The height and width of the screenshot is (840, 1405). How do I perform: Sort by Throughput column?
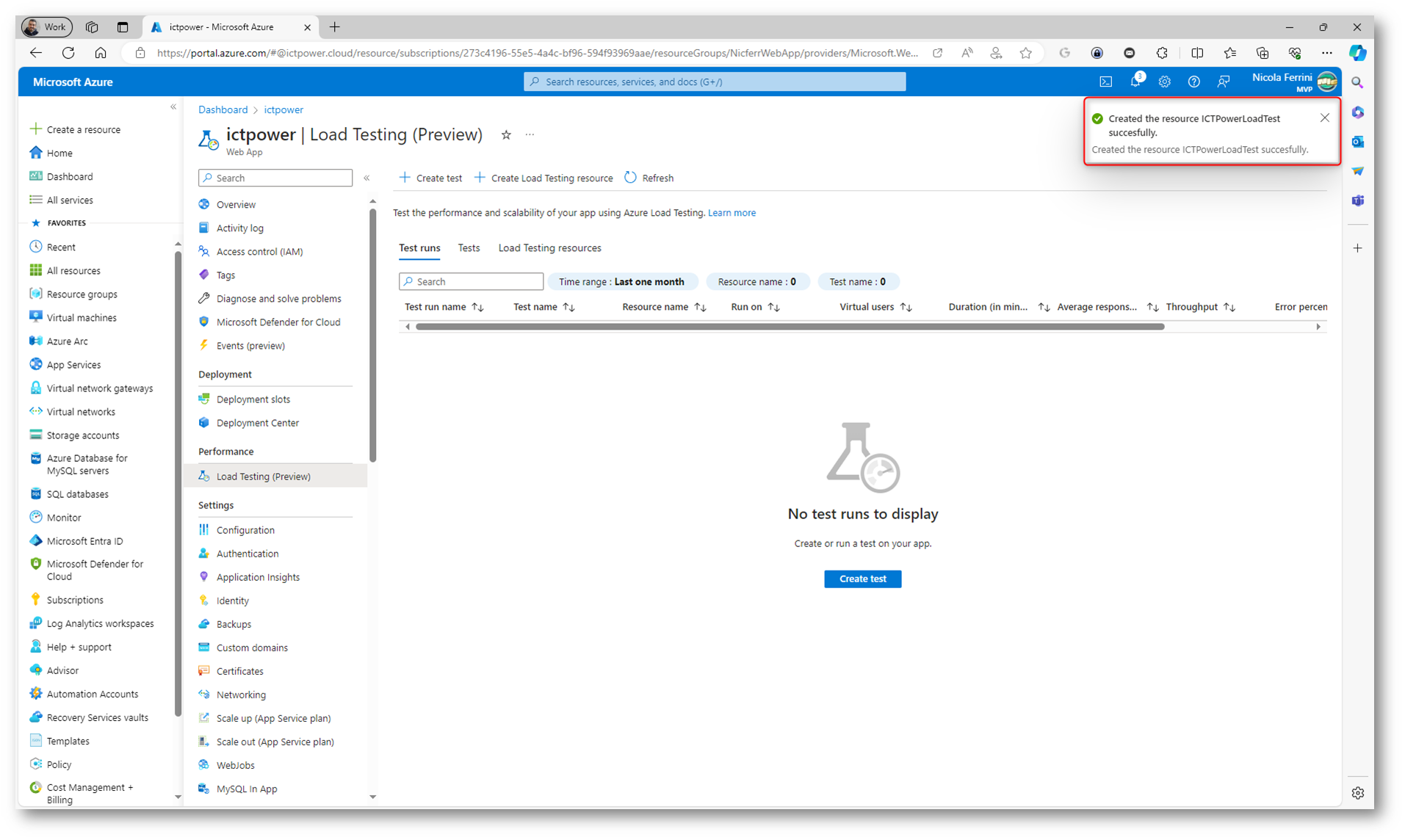(x=1200, y=307)
